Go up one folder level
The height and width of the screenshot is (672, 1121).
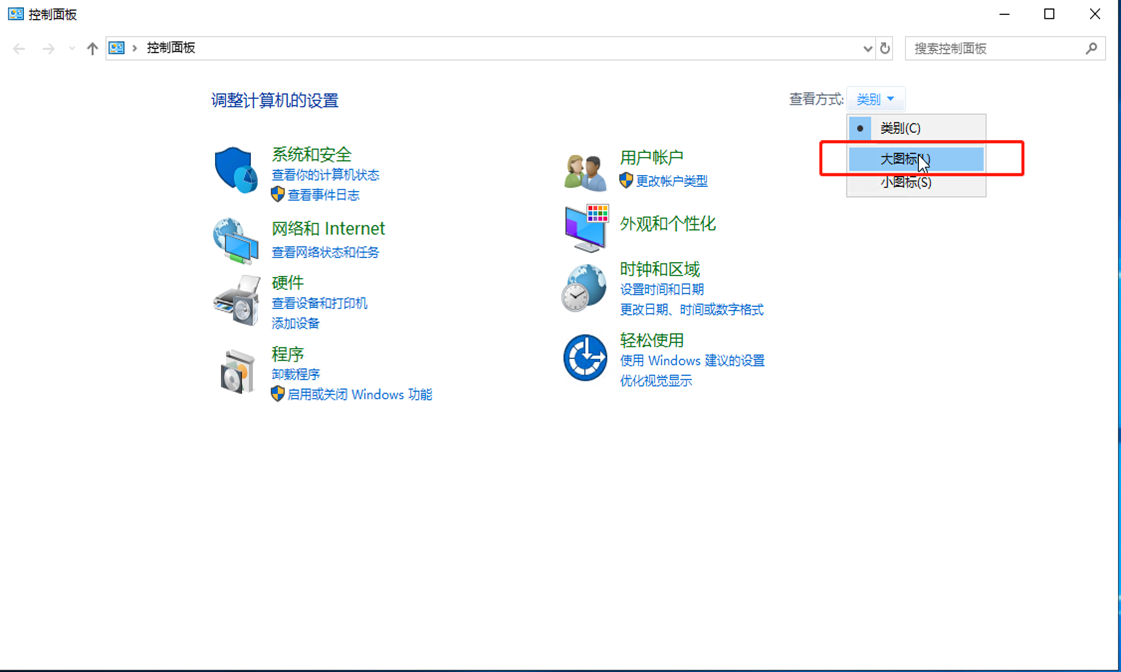coord(92,48)
